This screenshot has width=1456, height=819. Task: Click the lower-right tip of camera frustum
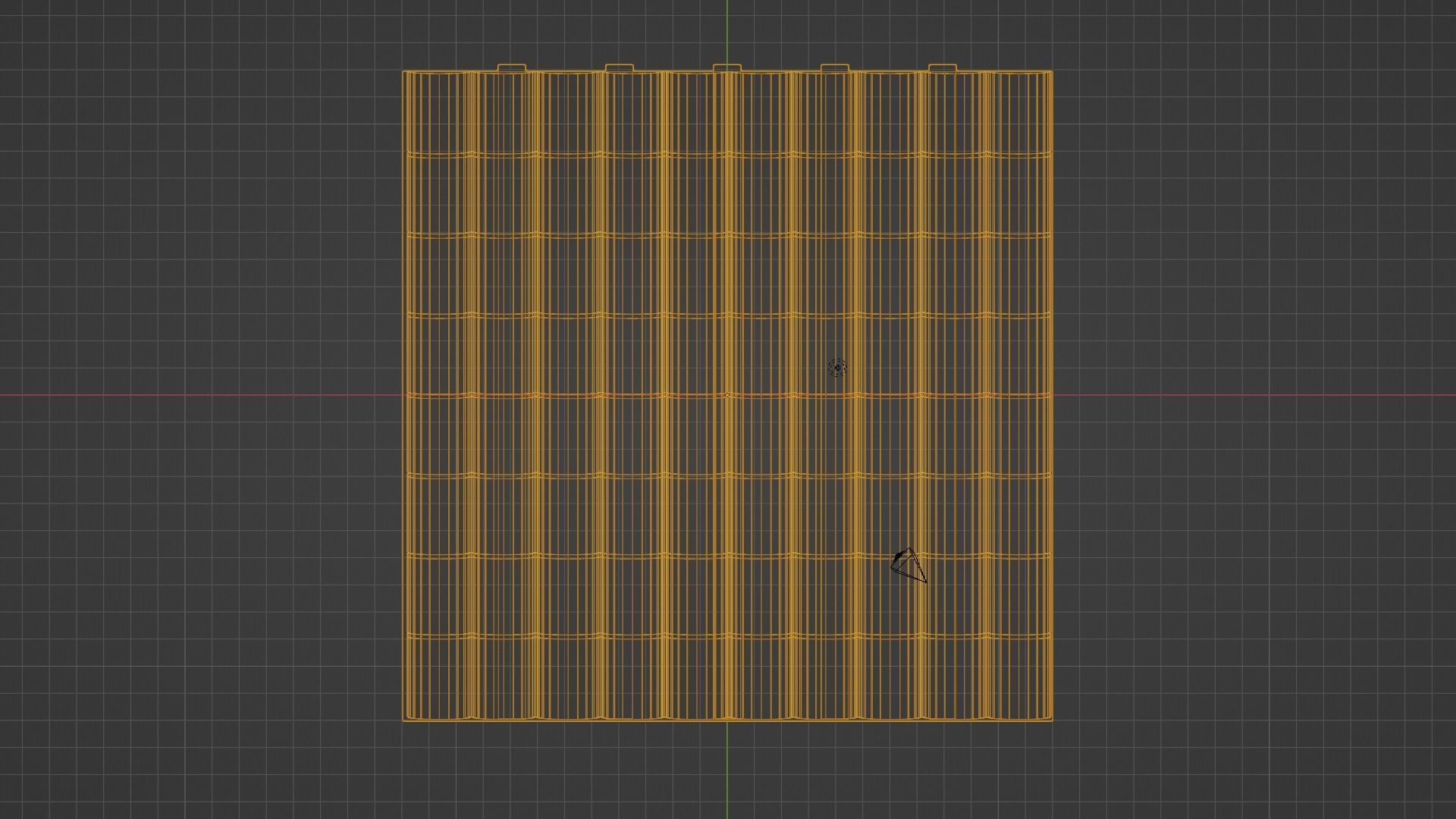click(x=926, y=582)
